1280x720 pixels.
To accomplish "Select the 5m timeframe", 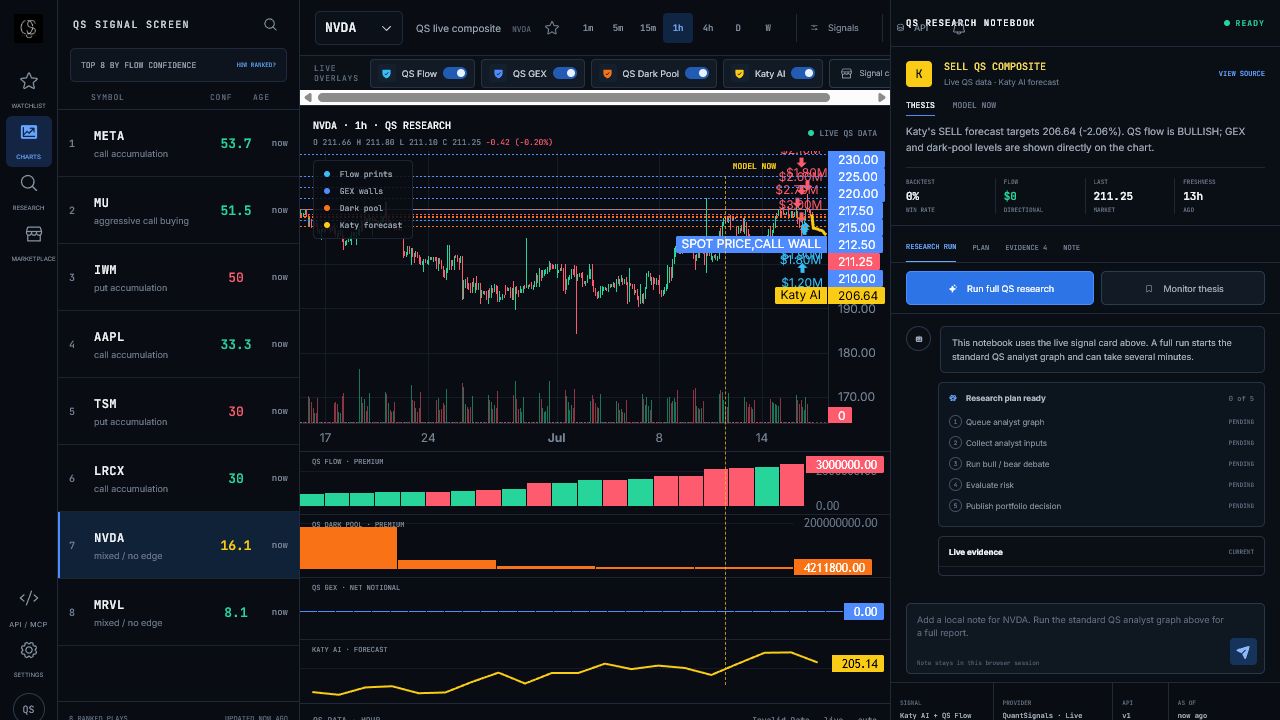I will (x=618, y=28).
